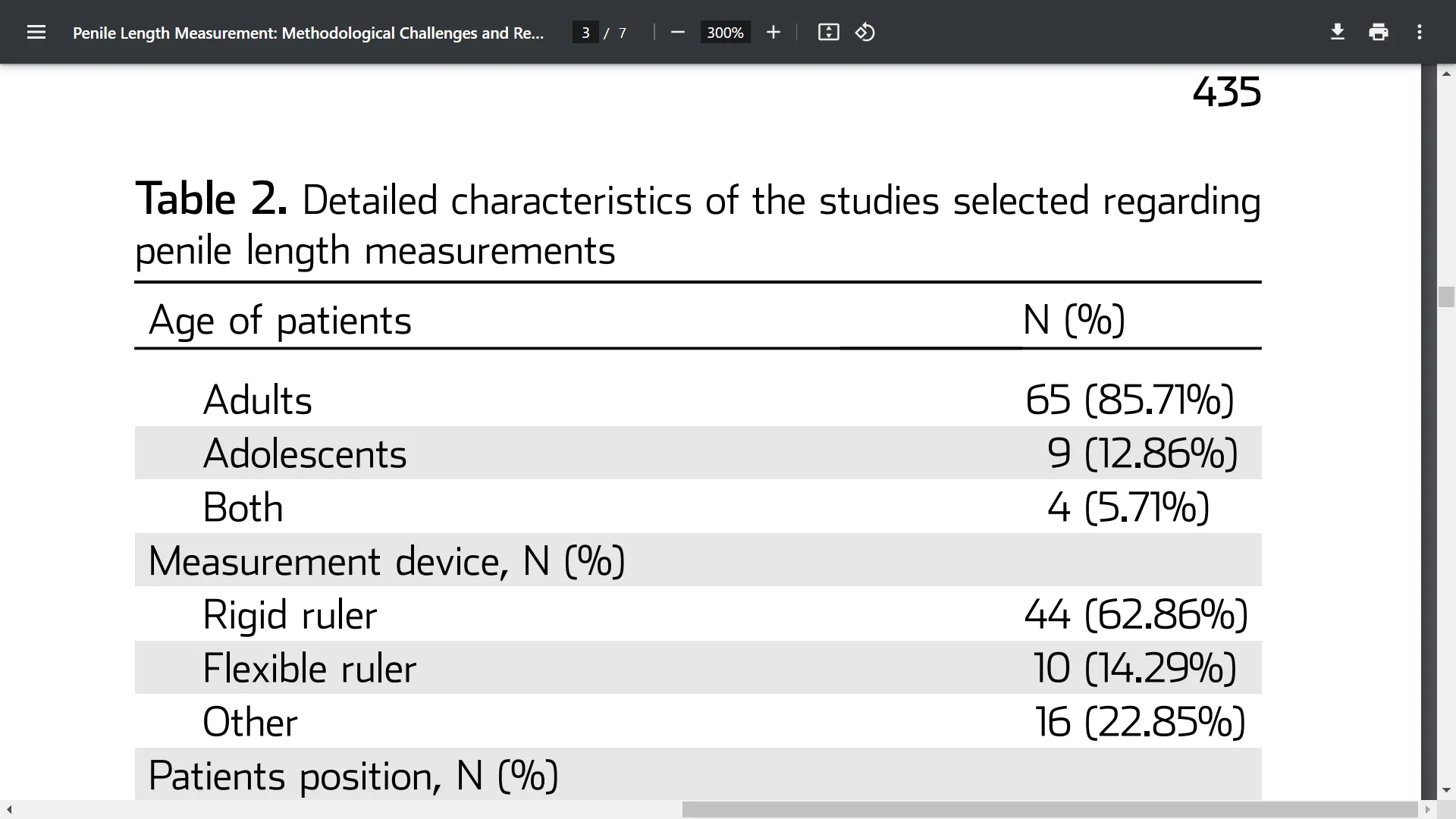Screen dimensions: 1456x819
Task: Edit the current page number field
Action: tap(585, 33)
